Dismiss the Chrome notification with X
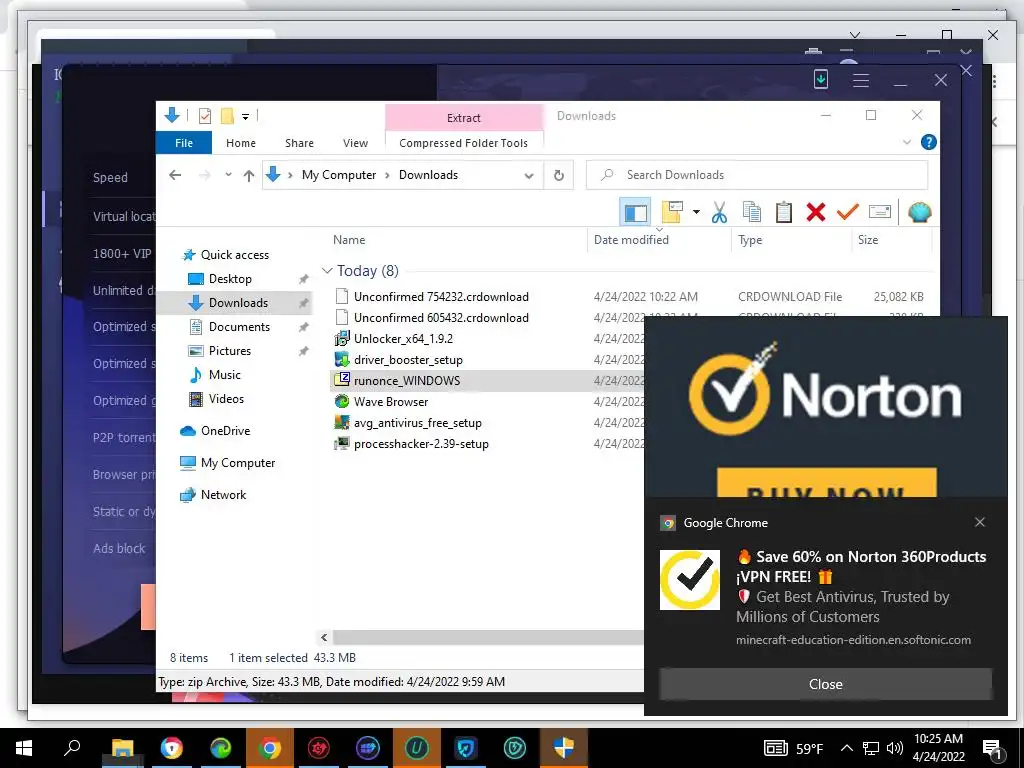Image resolution: width=1024 pixels, height=768 pixels. coord(979,522)
